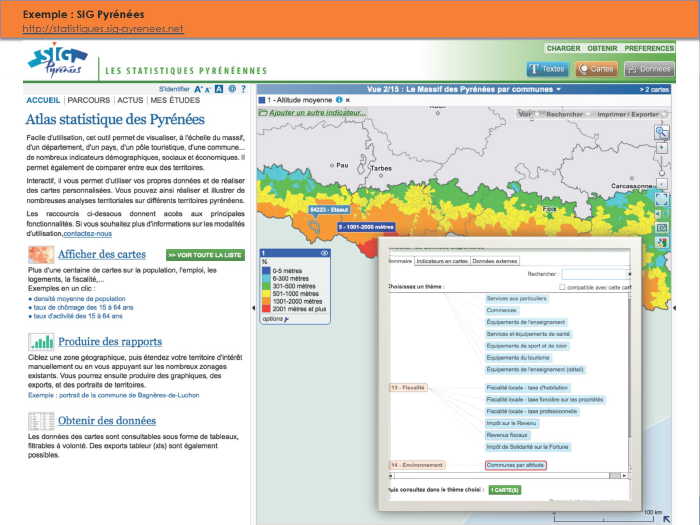Click the SIG Pyrénées logo
Viewport: 700px width, 525px height.
(57, 60)
